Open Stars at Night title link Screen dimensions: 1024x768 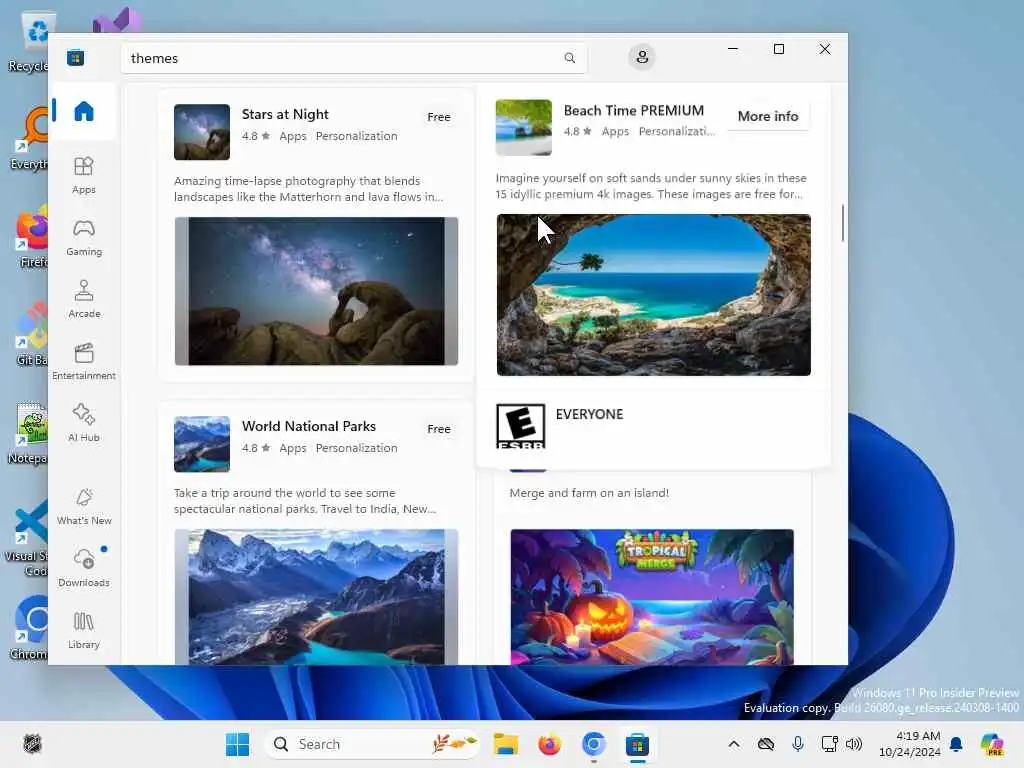(x=285, y=114)
